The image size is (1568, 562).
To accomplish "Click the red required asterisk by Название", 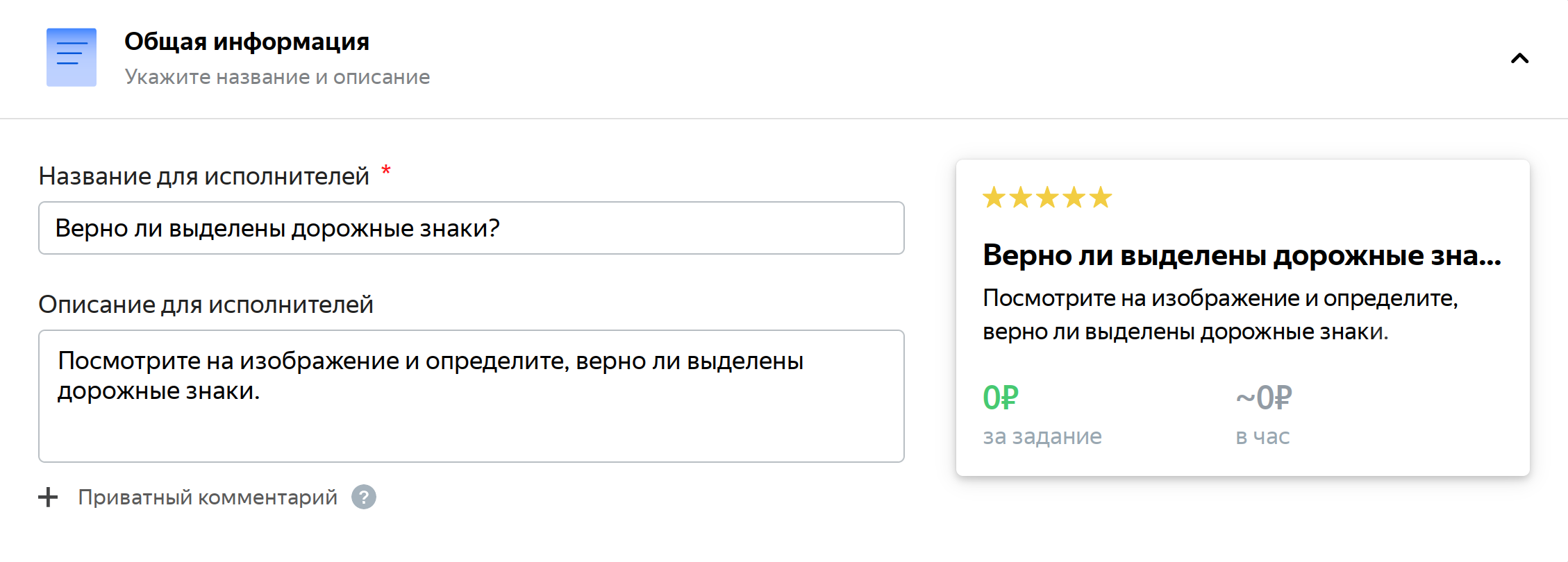I will (386, 170).
